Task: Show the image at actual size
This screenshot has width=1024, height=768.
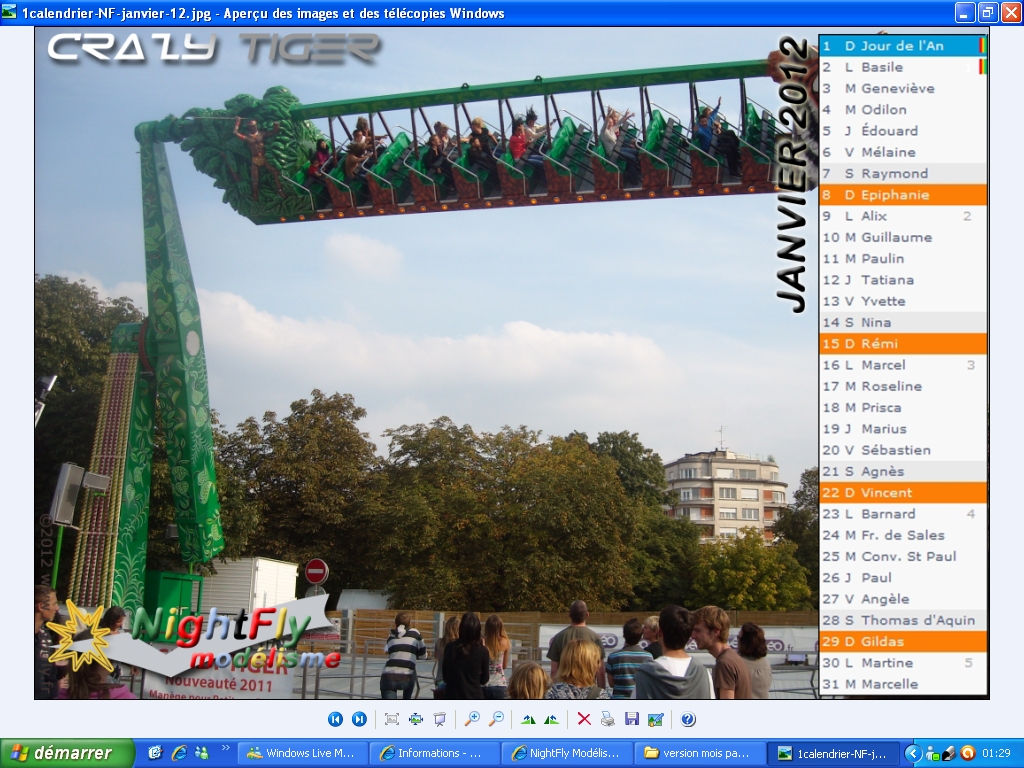Action: click(415, 719)
